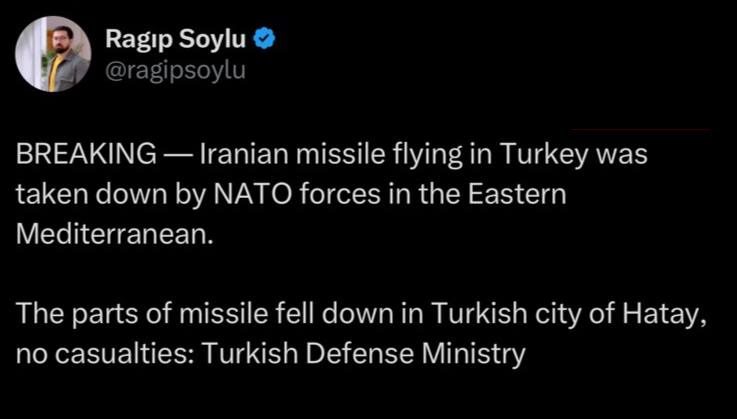Click the word Mediterranean in the tweet
Screen dimensions: 737x419
click(x=114, y=231)
